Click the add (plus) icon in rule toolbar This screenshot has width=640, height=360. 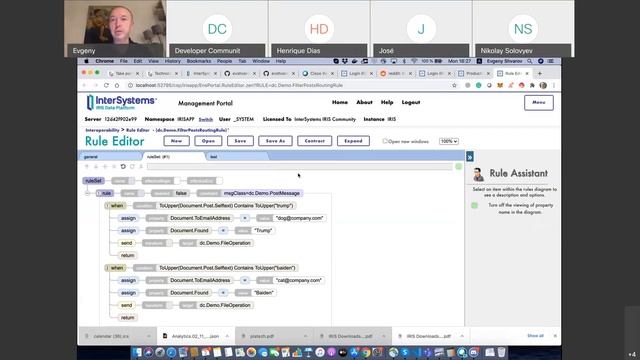coord(105,167)
